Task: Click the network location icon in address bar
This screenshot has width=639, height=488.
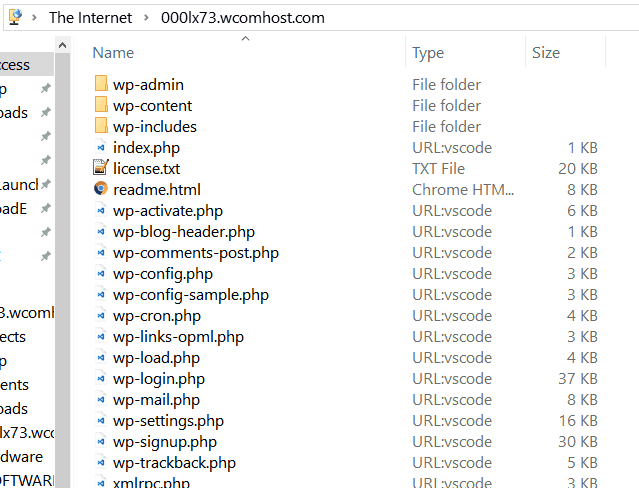Action: (x=15, y=17)
